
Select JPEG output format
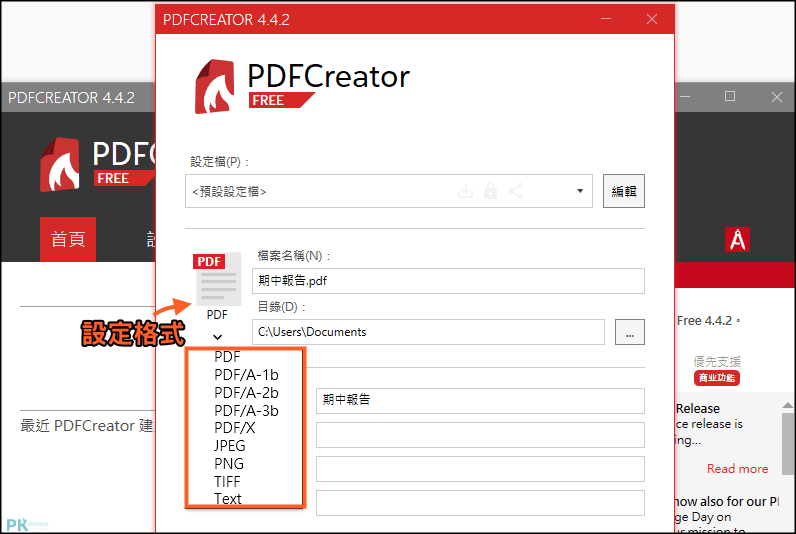[229, 446]
